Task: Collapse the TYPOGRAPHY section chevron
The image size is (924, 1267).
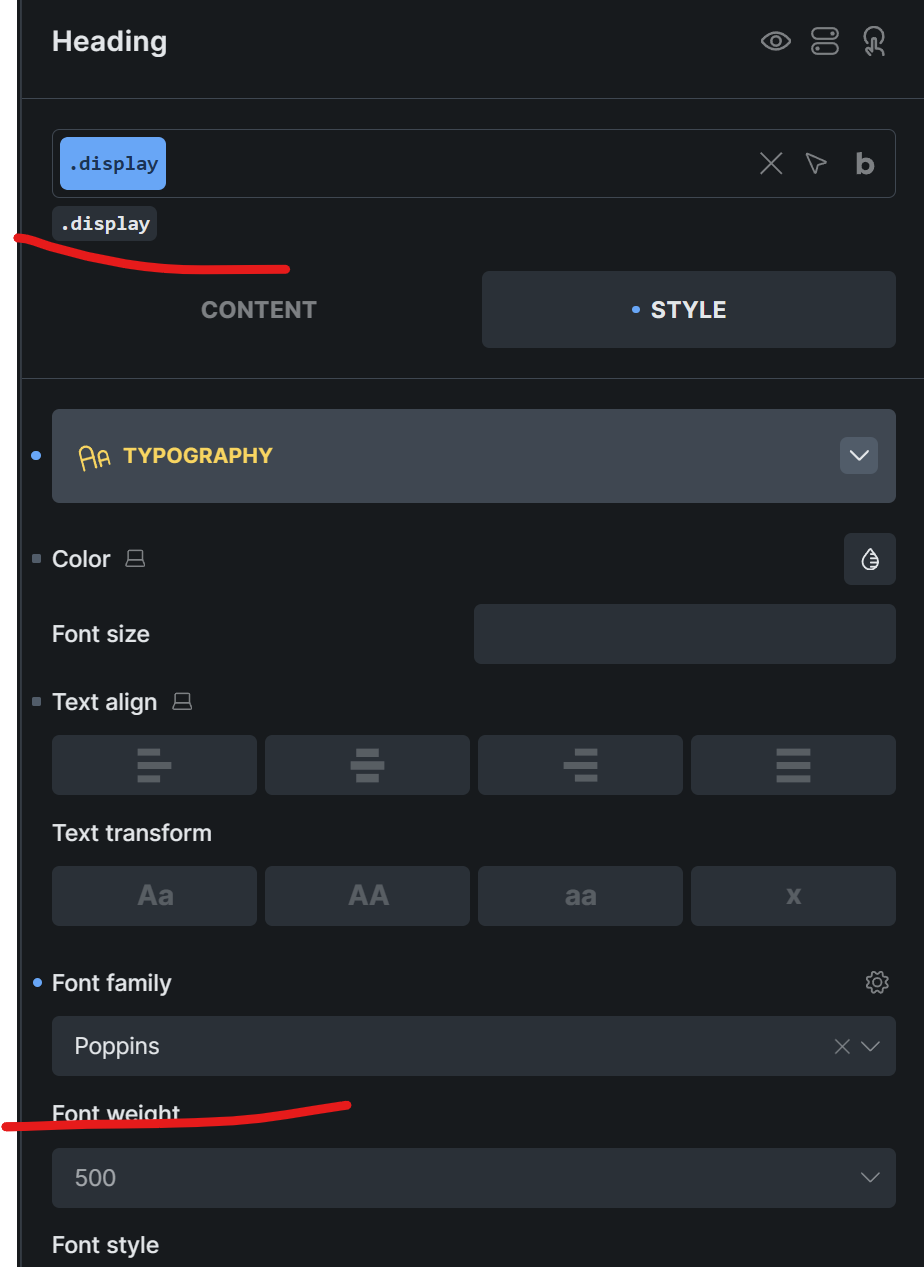Action: pyautogui.click(x=859, y=456)
